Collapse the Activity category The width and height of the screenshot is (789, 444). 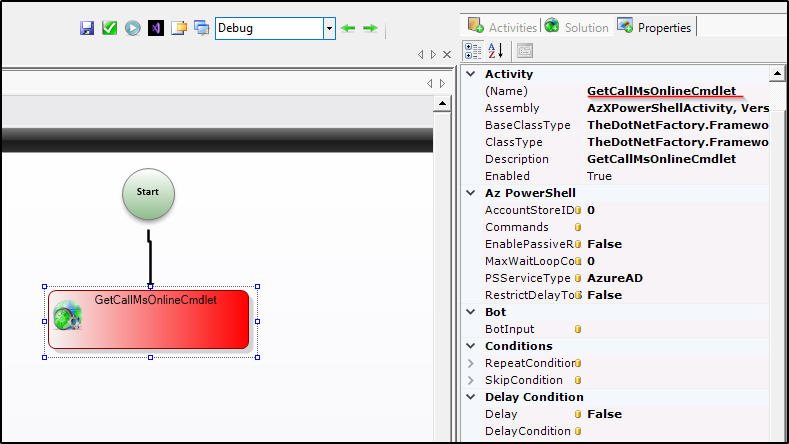[471, 74]
